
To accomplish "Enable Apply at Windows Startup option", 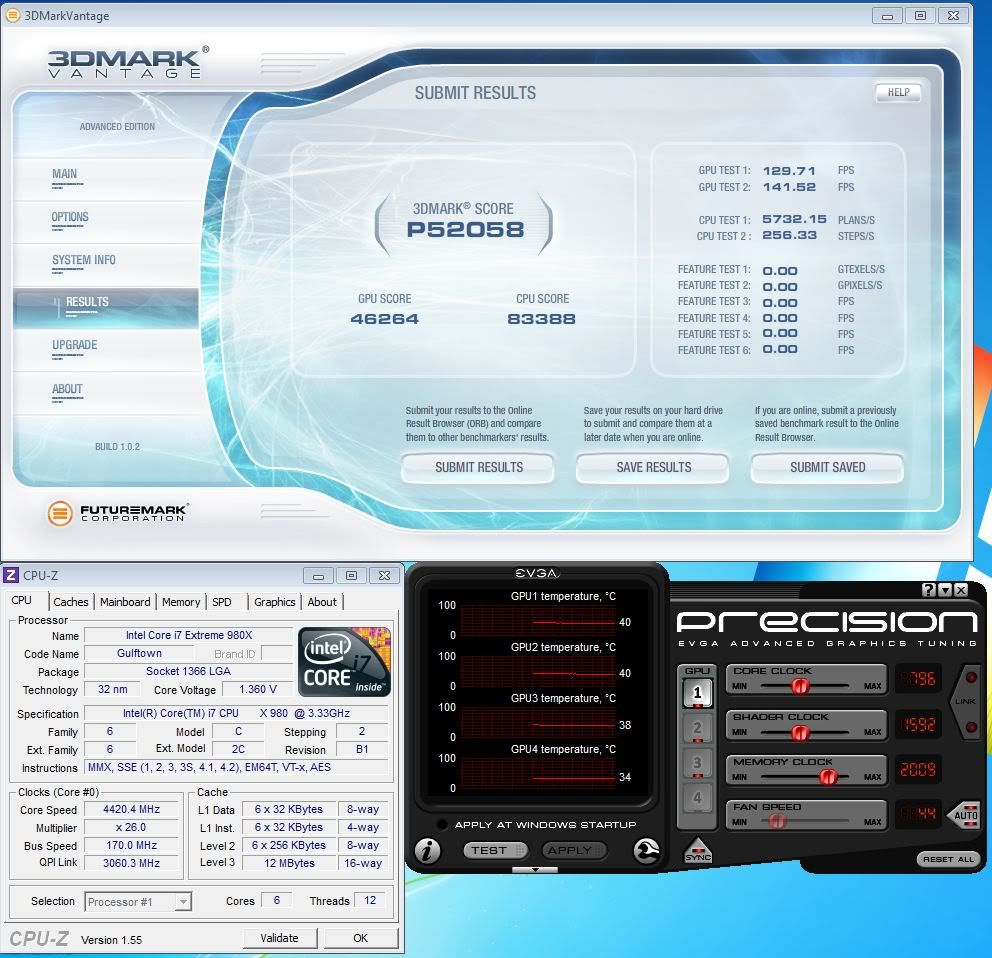I will (x=442, y=825).
